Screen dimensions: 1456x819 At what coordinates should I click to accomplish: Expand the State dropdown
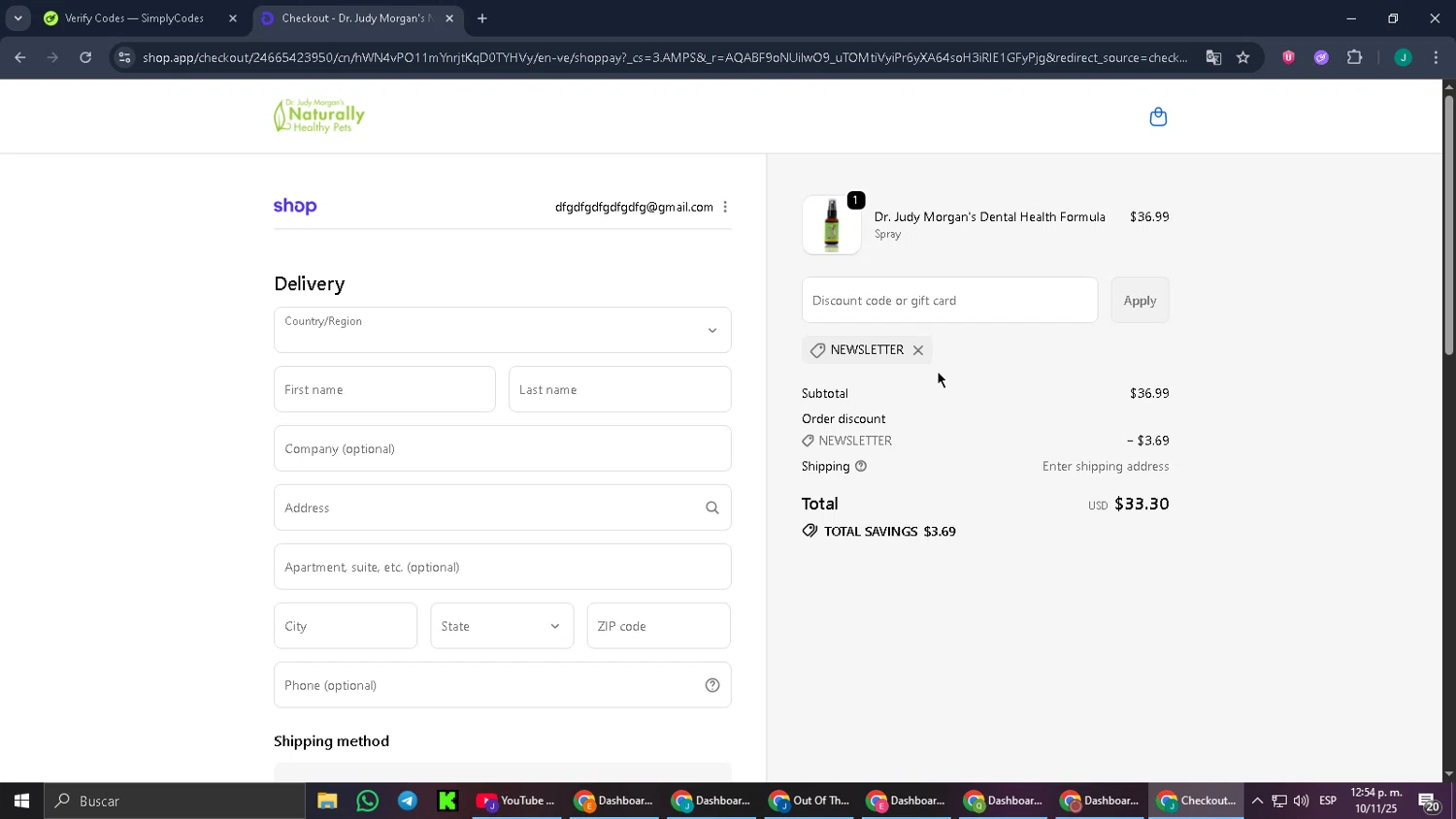502,626
